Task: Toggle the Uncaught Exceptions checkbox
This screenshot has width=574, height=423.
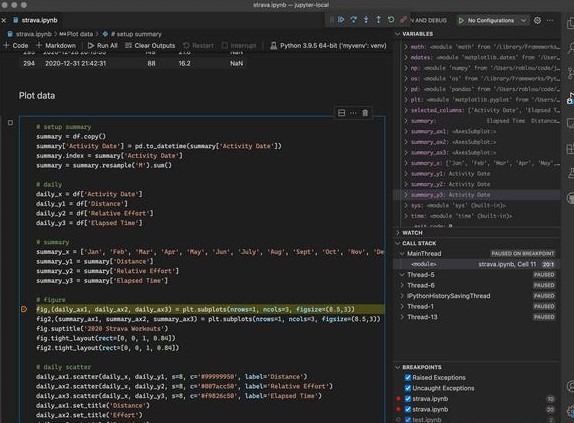Action: coord(408,388)
